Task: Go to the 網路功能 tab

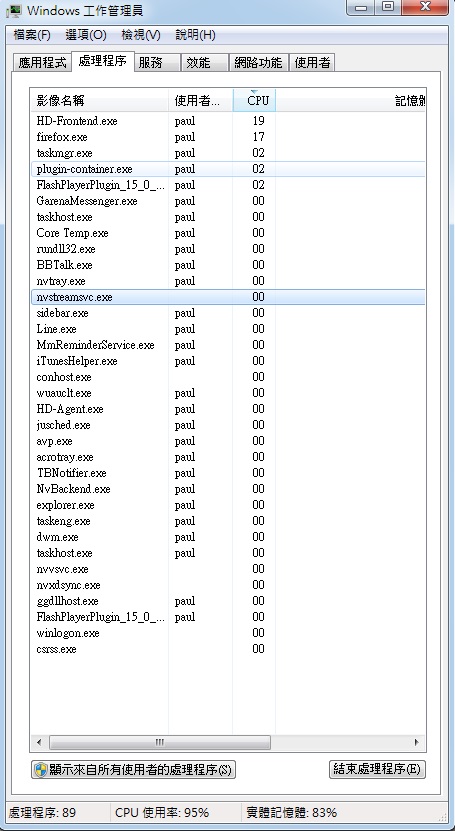Action: click(258, 63)
